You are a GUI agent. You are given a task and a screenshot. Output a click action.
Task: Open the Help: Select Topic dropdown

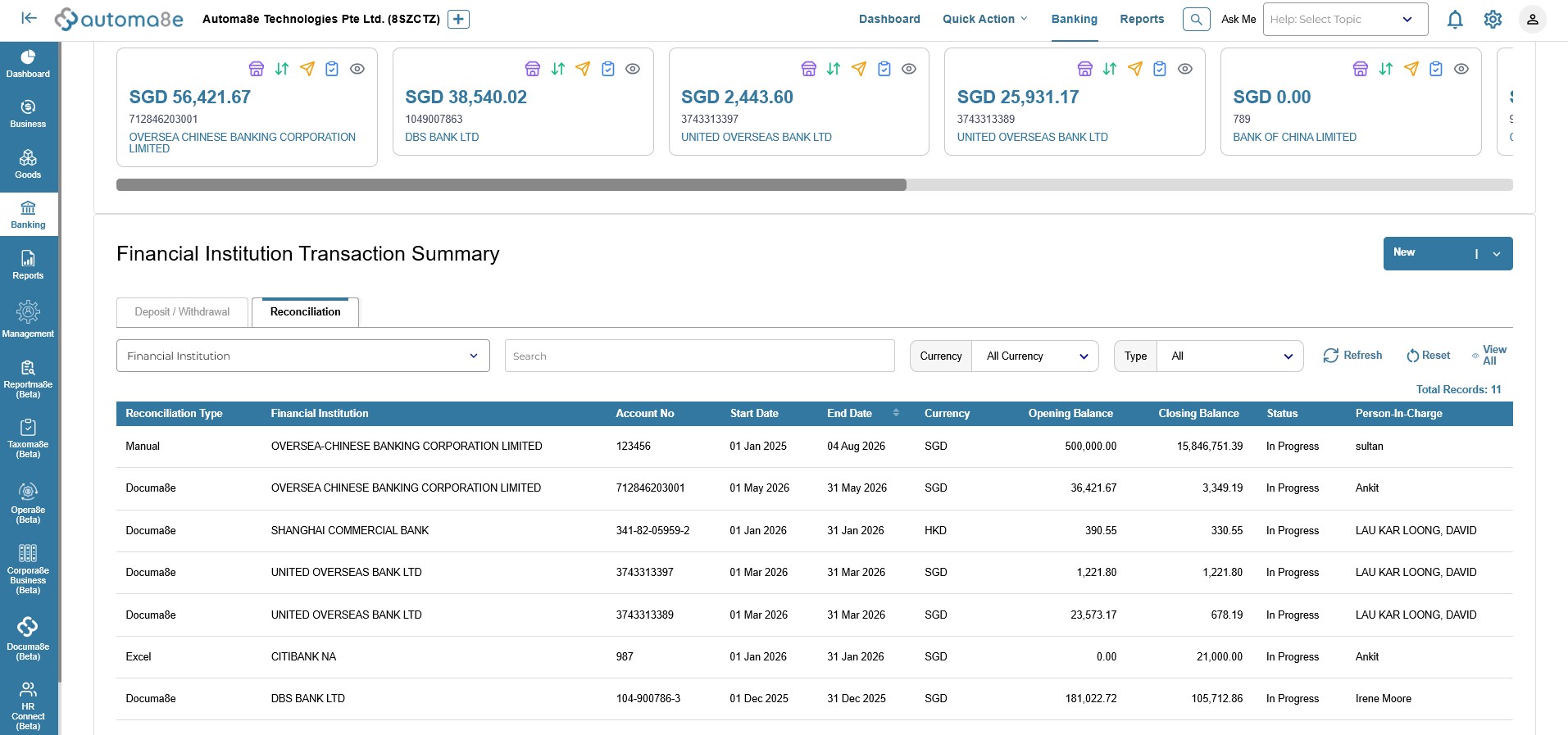coord(1345,19)
